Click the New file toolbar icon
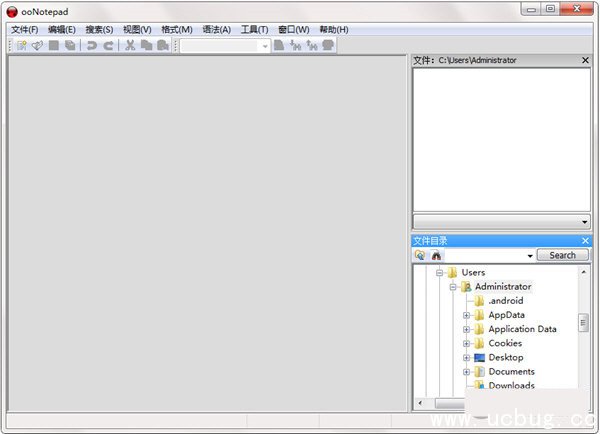Screen dimensions: 600x434 pos(21,46)
